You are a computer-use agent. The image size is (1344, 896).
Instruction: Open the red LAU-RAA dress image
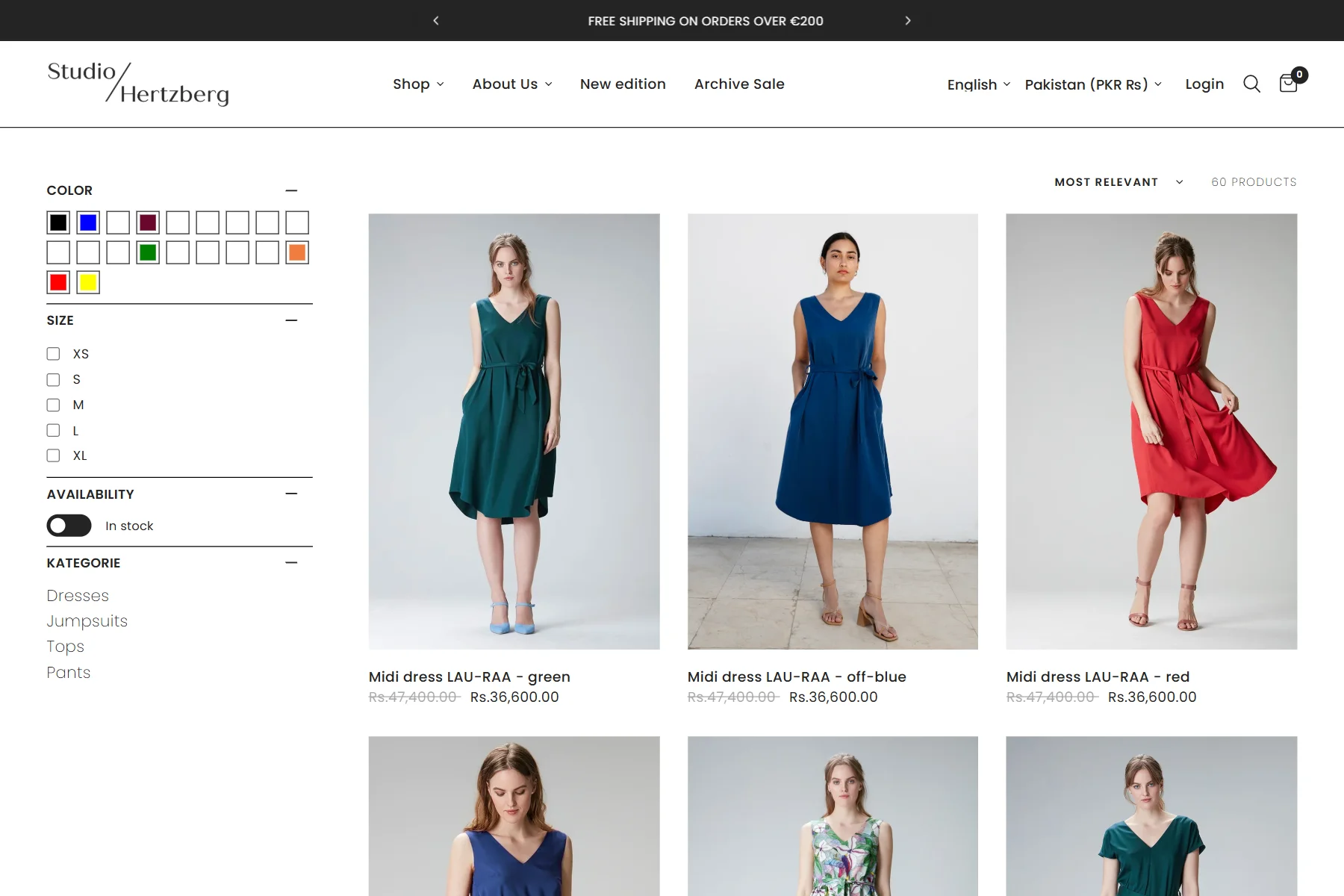point(1151,432)
